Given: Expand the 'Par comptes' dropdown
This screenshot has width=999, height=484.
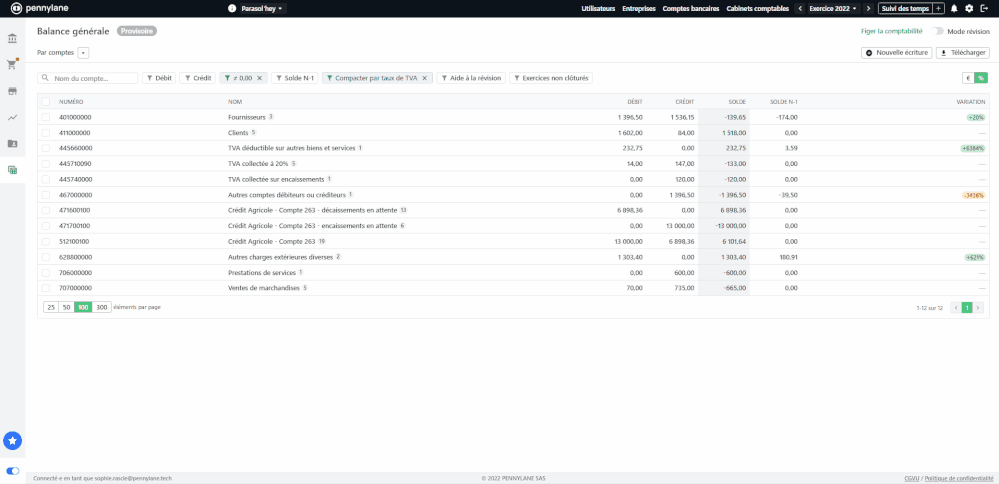Looking at the screenshot, I should (x=83, y=53).
